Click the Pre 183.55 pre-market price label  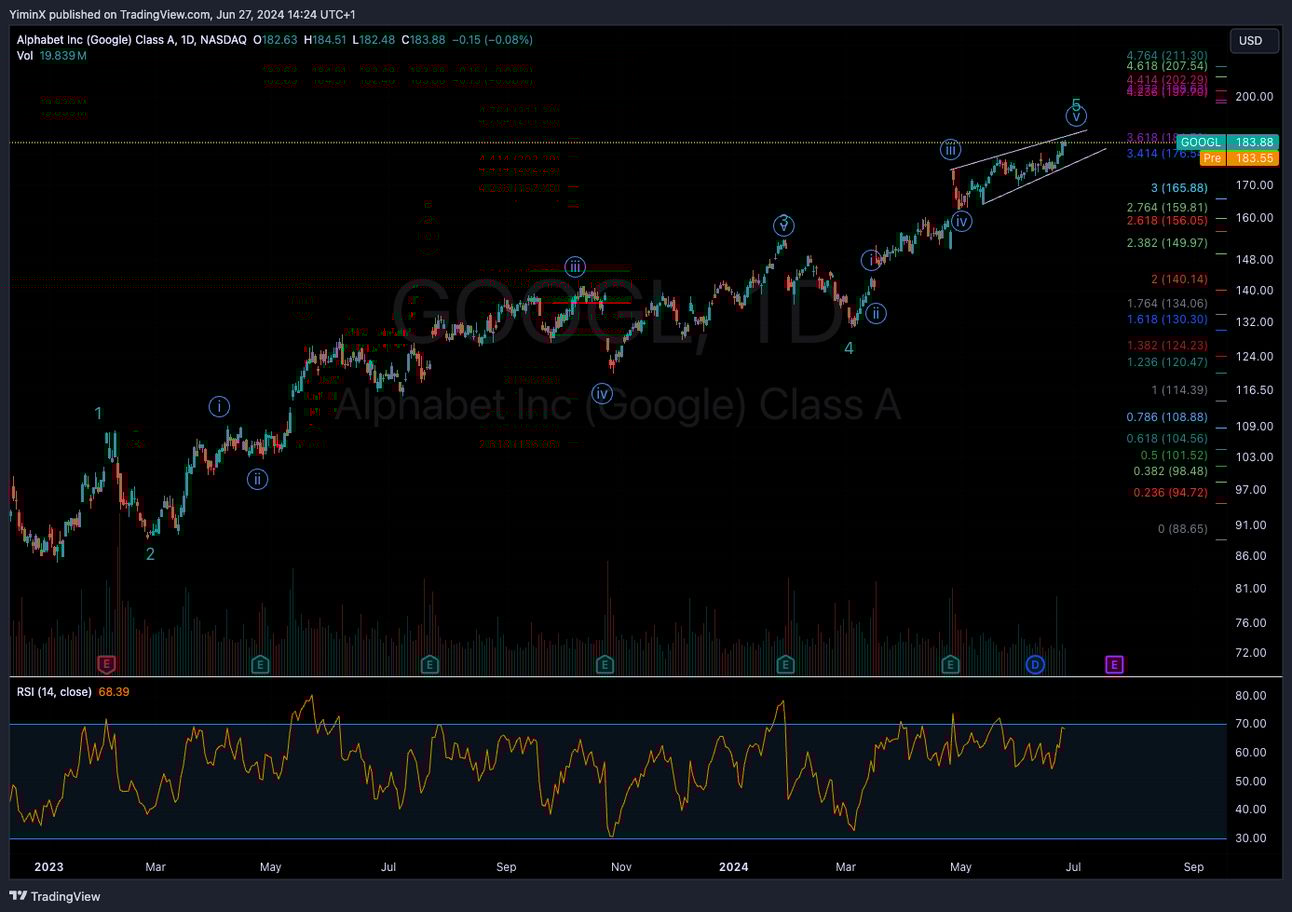coord(1239,159)
